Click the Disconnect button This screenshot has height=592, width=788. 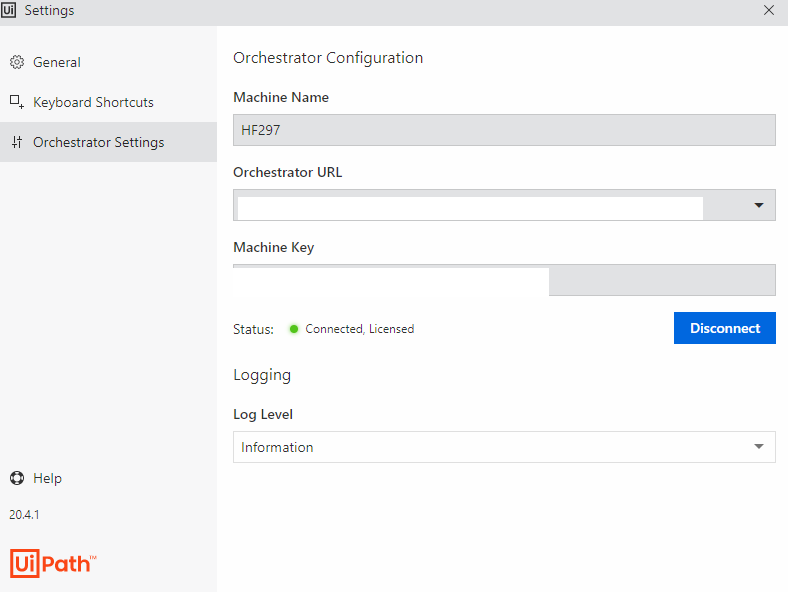[x=725, y=328]
